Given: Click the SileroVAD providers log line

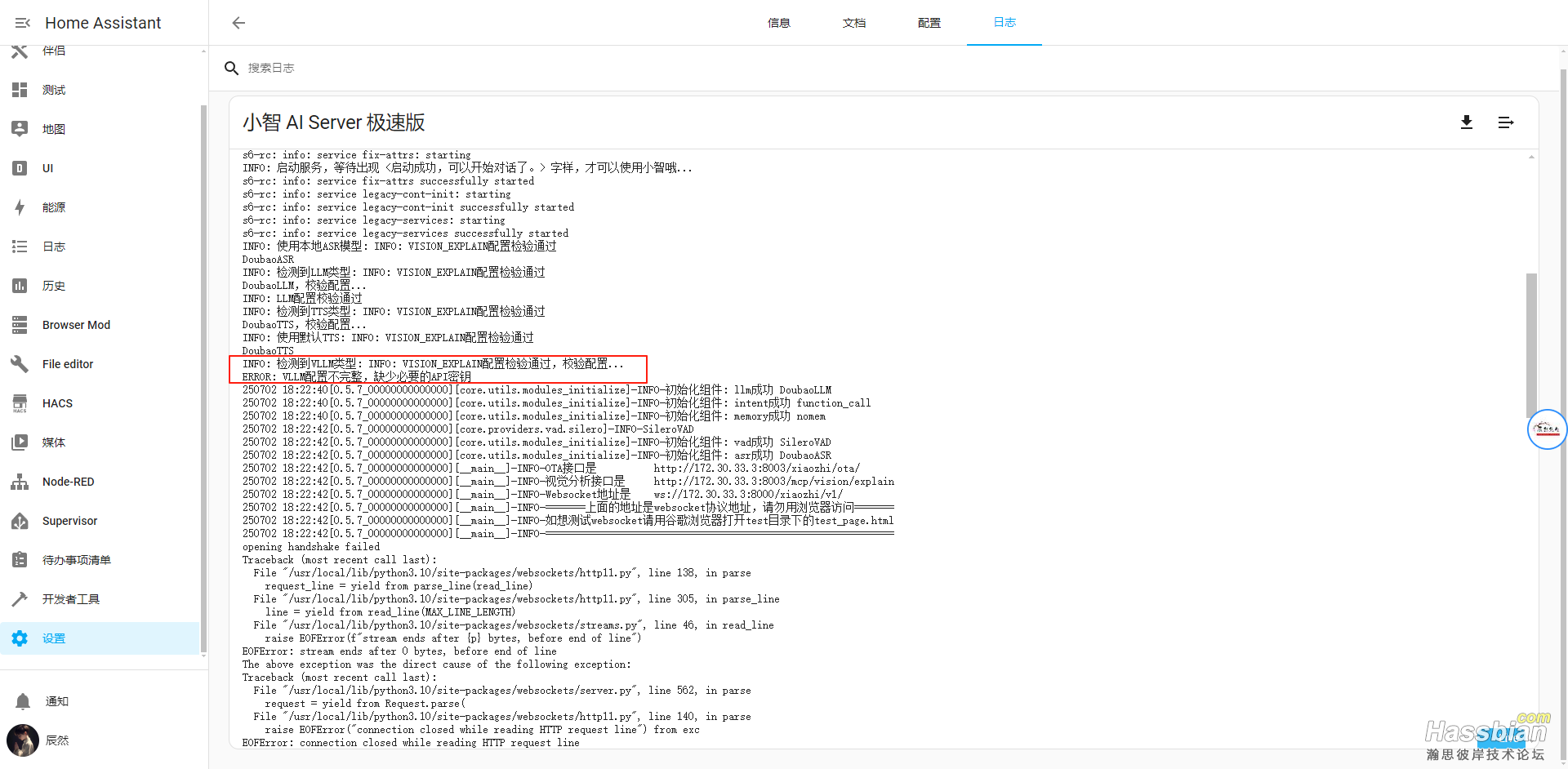Looking at the screenshot, I should (x=468, y=429).
